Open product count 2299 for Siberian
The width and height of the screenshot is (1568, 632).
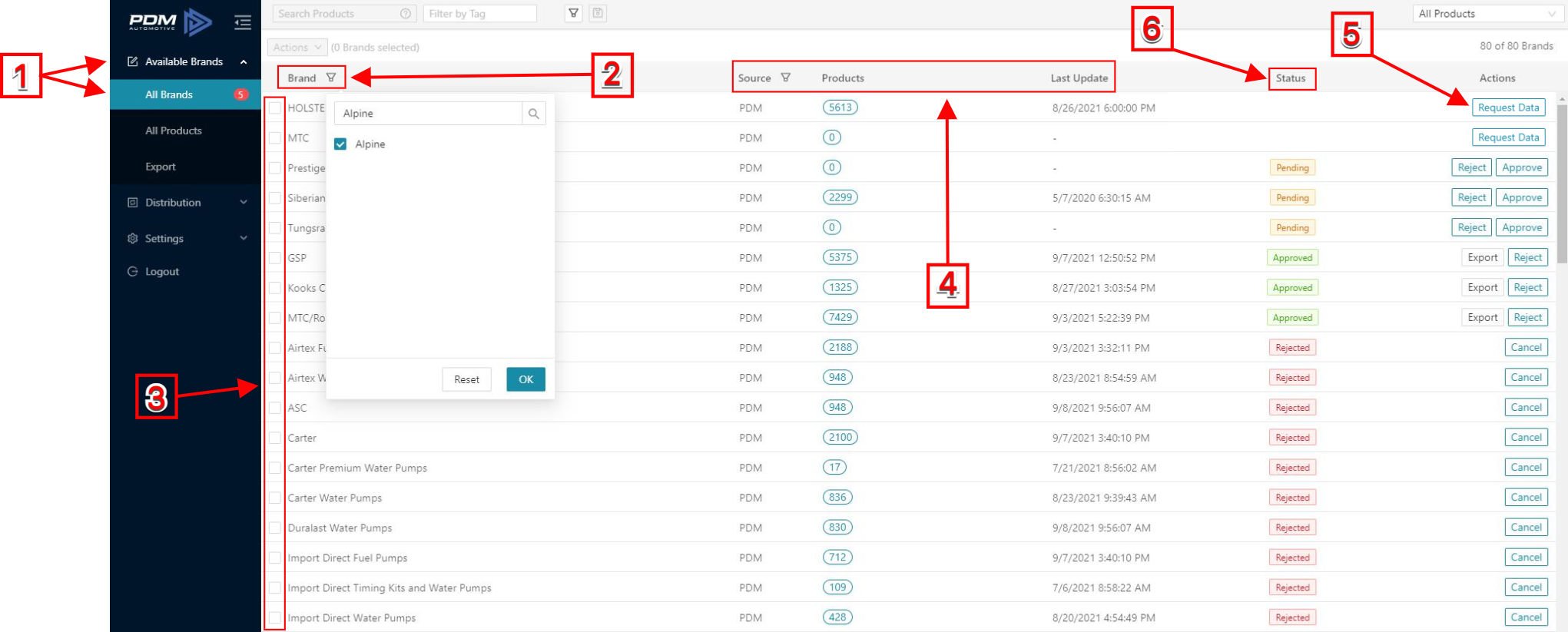pyautogui.click(x=840, y=197)
